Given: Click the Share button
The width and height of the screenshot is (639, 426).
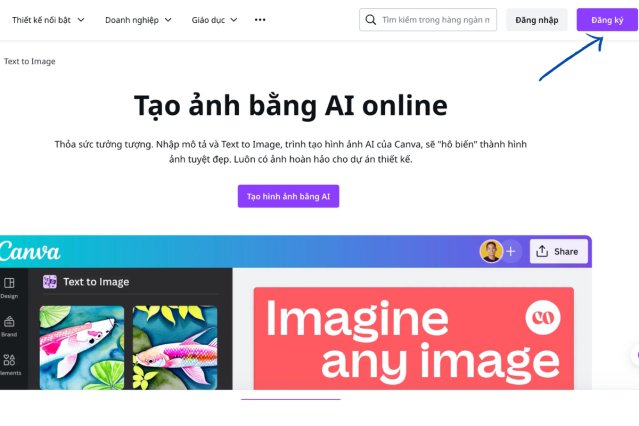Looking at the screenshot, I should pos(558,251).
